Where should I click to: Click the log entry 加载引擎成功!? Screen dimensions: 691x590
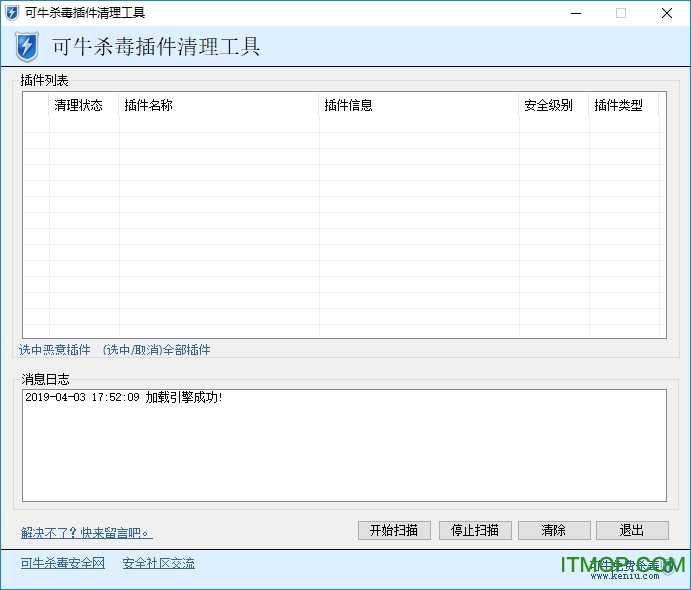pos(124,397)
